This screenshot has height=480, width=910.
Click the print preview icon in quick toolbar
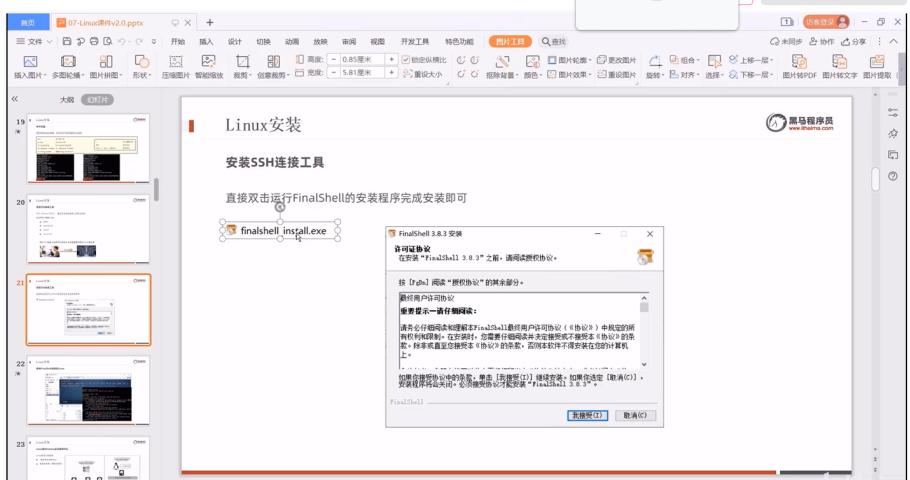(107, 41)
